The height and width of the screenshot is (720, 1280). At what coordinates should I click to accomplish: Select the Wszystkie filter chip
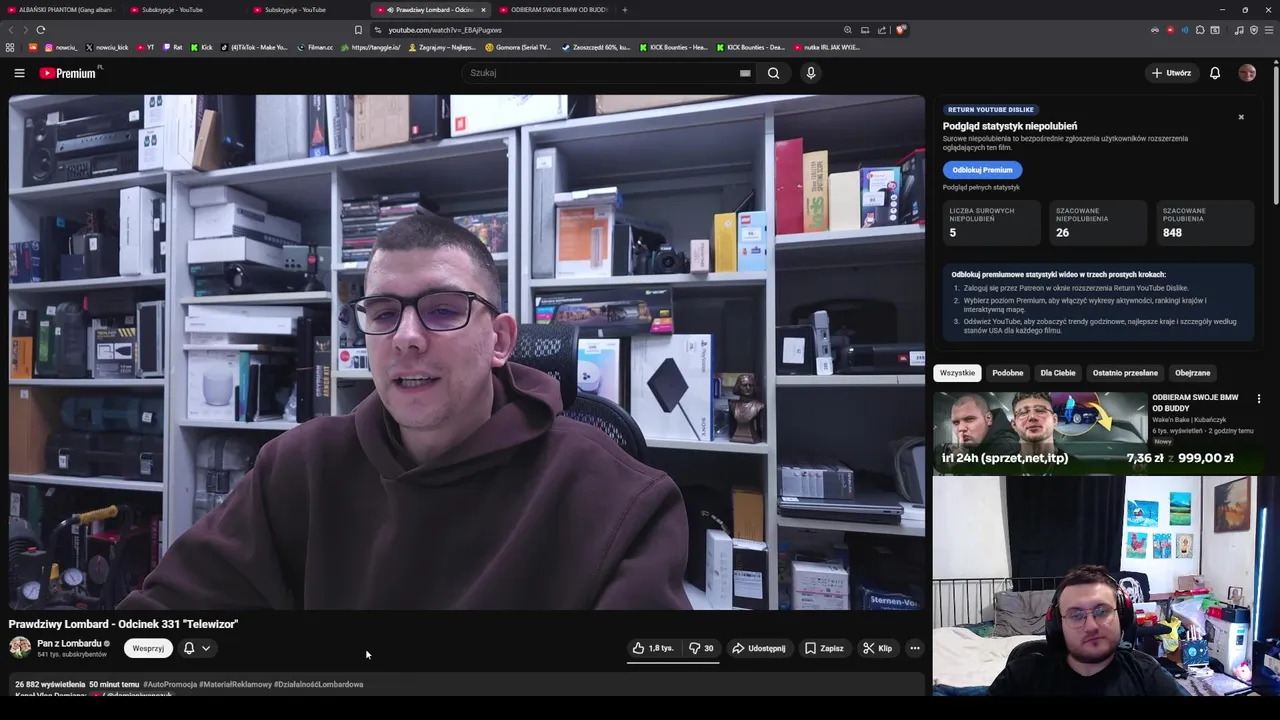coord(957,373)
